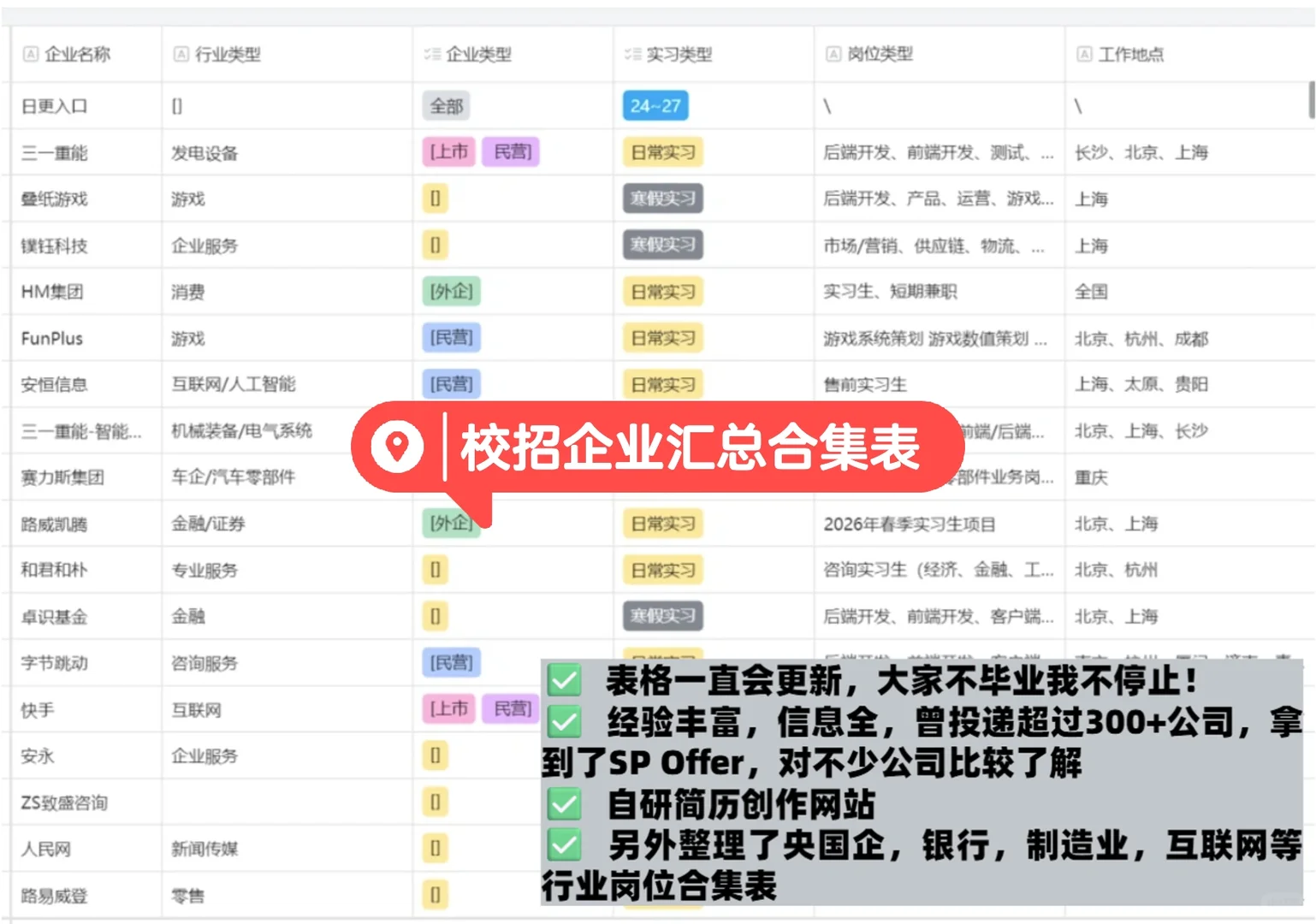
Task: Select the 赛力斯集团 company cell
Action: [x=86, y=477]
